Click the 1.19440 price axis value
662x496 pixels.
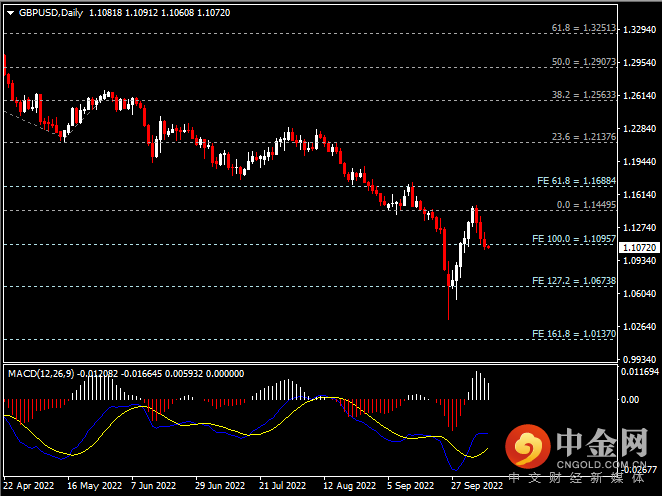click(x=639, y=162)
